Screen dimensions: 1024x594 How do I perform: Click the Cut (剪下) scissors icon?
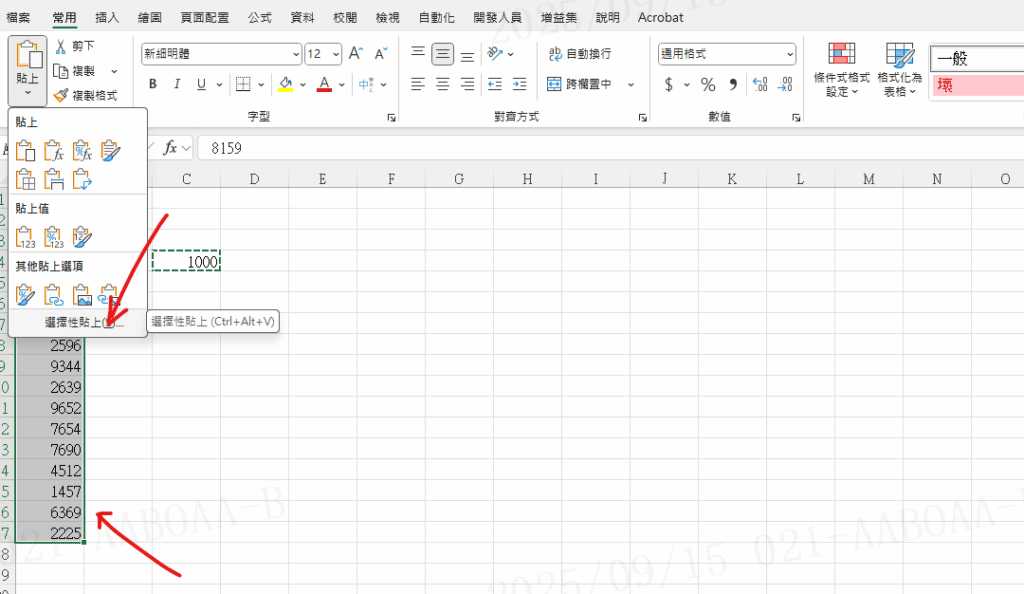[61, 46]
